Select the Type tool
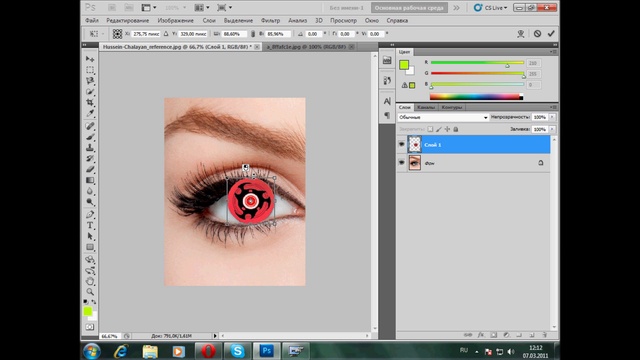Image resolution: width=640 pixels, height=360 pixels. tap(90, 225)
